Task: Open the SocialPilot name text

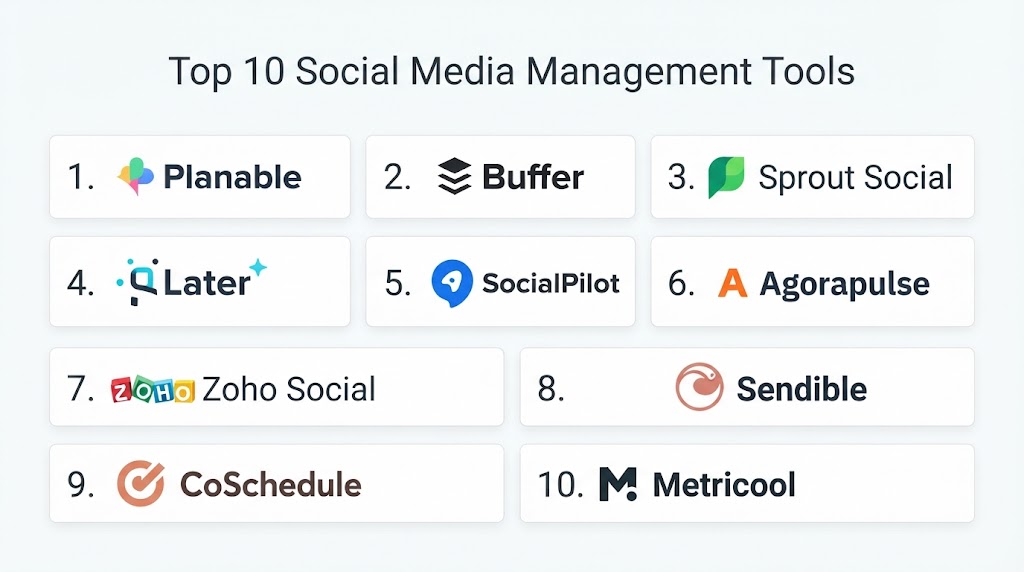Action: pos(551,283)
